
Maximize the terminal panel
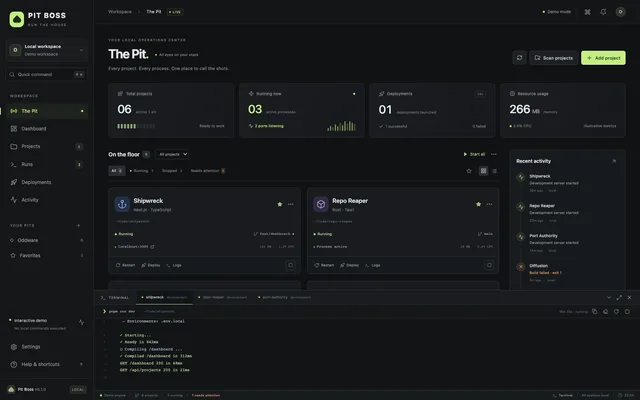click(619, 298)
